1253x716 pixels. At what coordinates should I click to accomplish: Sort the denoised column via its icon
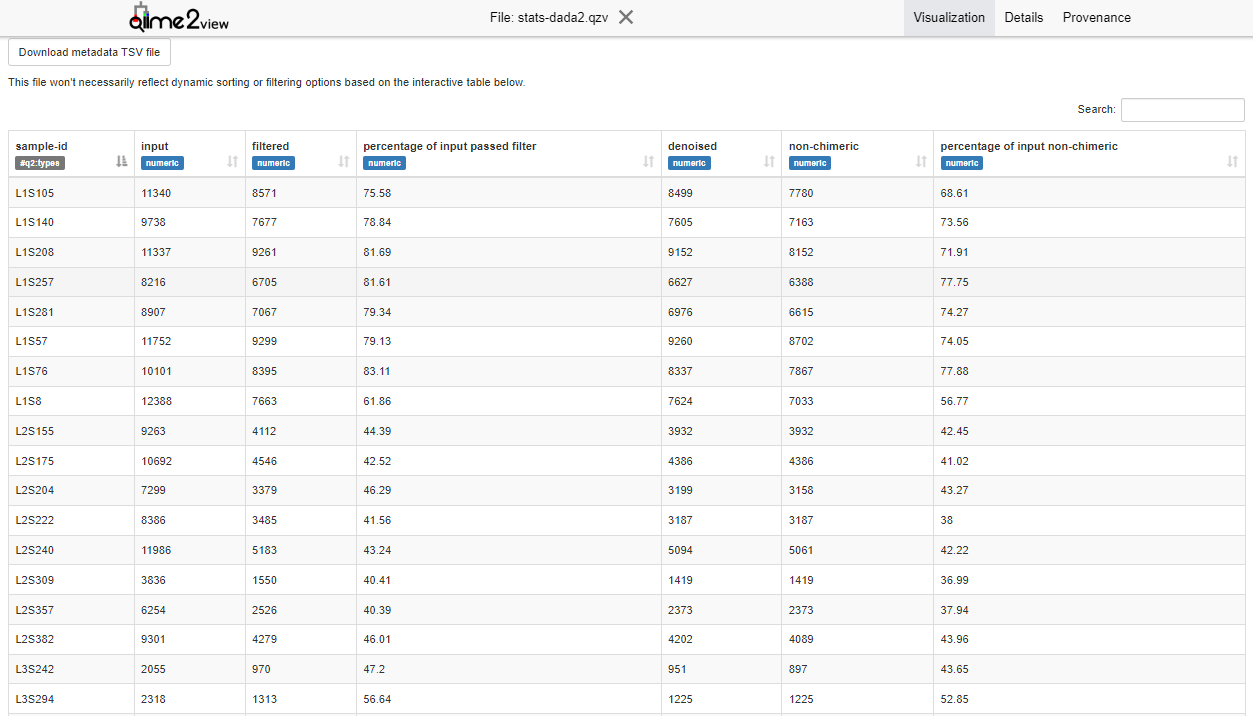click(x=769, y=161)
